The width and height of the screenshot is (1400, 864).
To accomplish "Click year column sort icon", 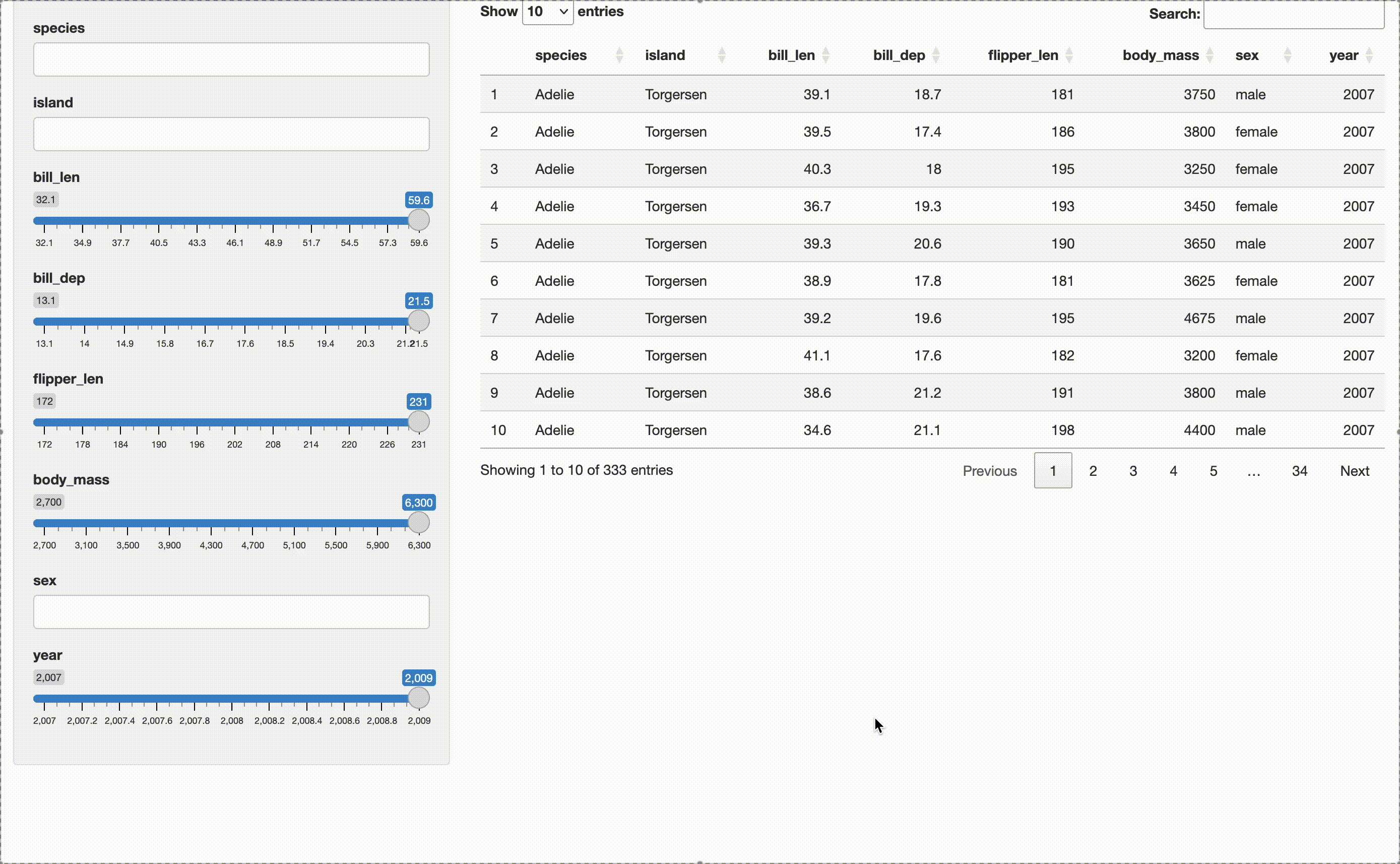I will pyautogui.click(x=1369, y=55).
